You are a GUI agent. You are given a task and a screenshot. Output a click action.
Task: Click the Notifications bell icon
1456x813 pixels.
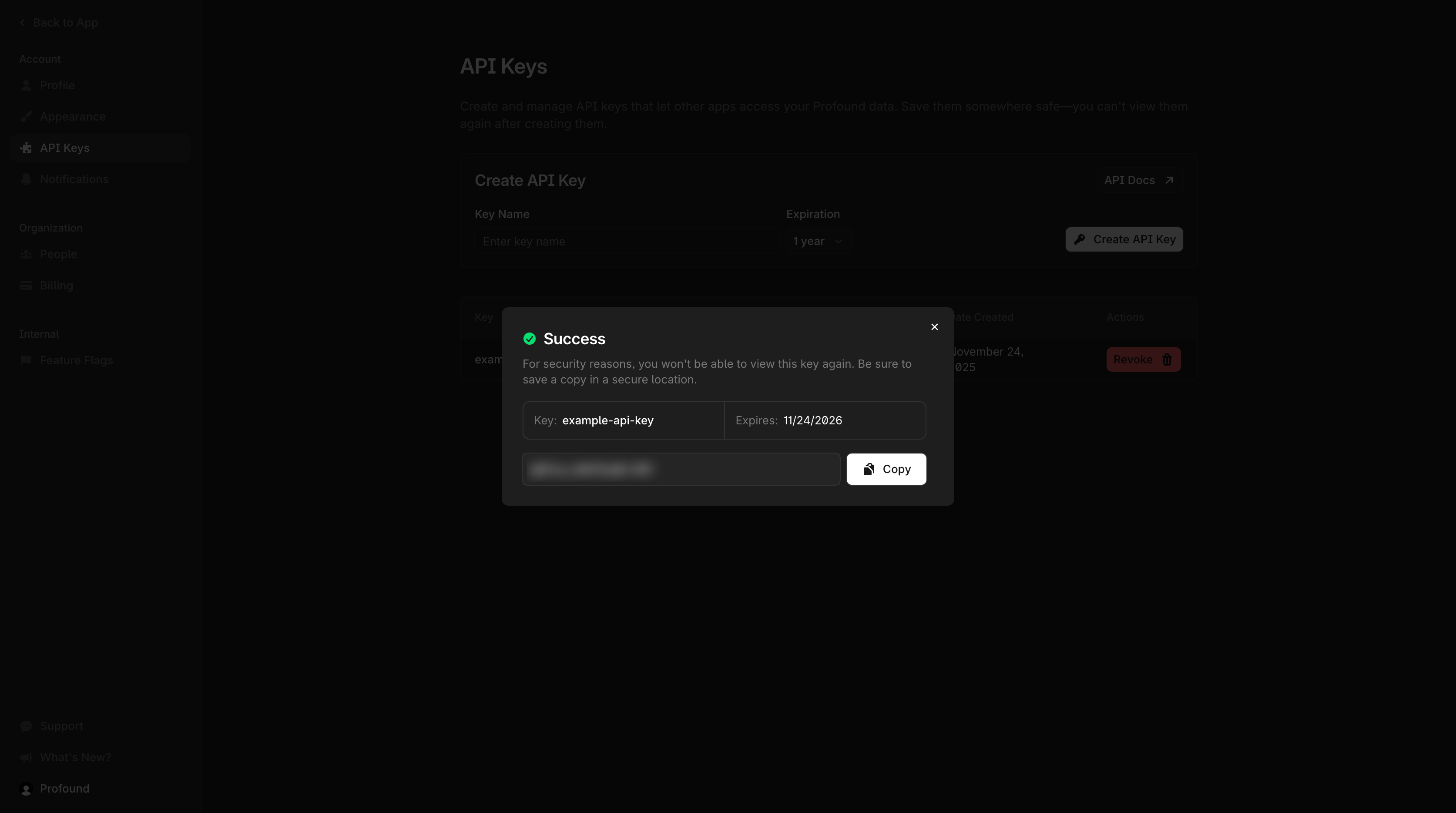pos(26,178)
